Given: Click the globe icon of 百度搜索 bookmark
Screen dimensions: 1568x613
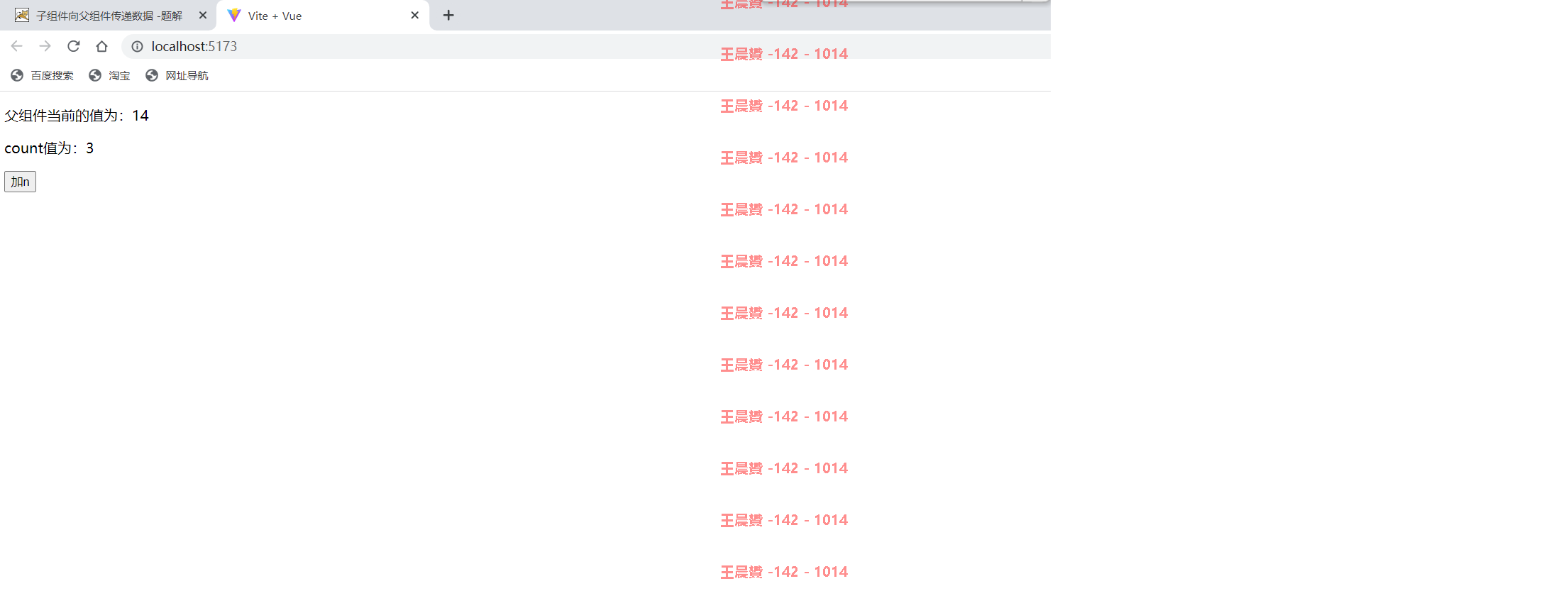Looking at the screenshot, I should (17, 75).
